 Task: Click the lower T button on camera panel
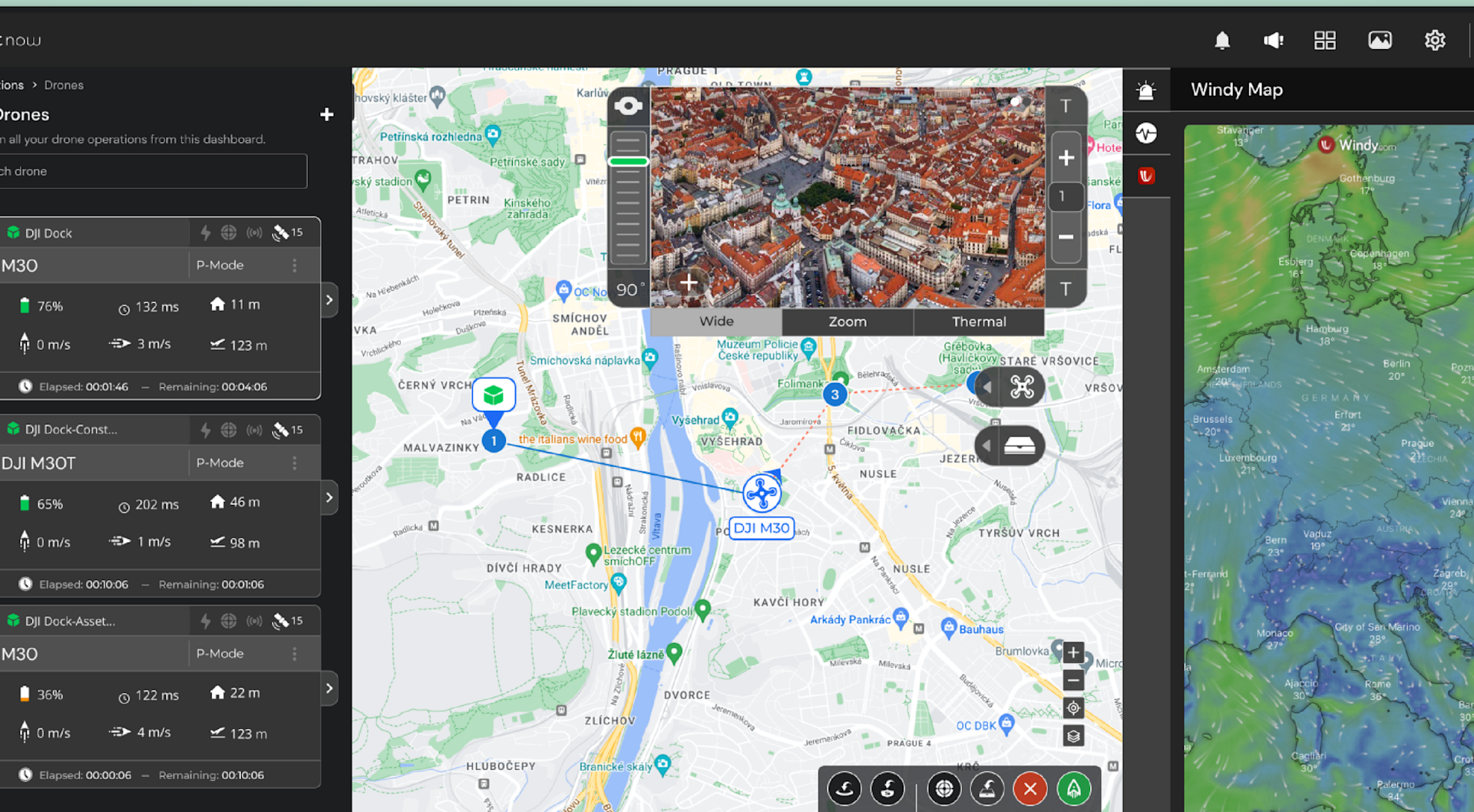(x=1066, y=289)
